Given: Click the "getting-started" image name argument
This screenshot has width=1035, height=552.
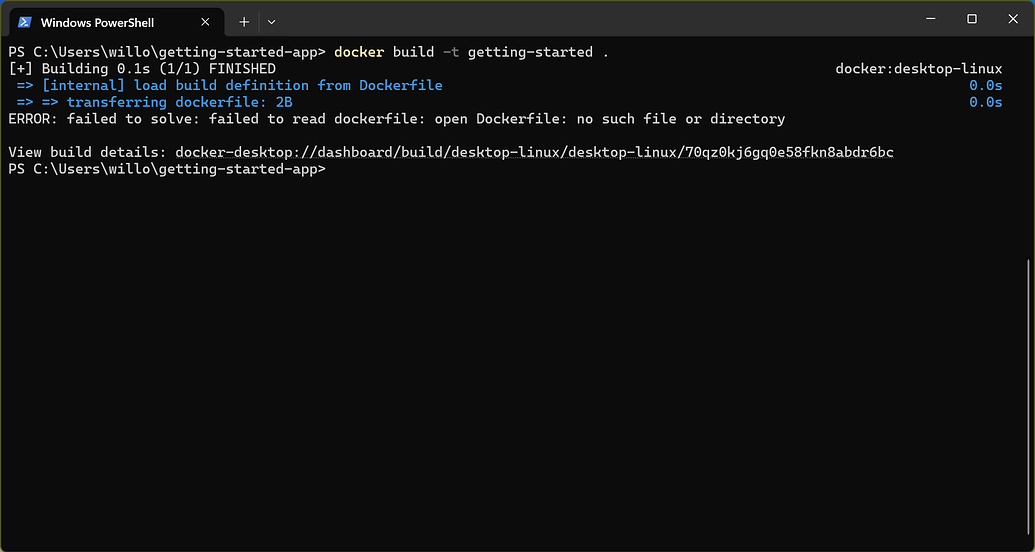Looking at the screenshot, I should click(x=530, y=52).
